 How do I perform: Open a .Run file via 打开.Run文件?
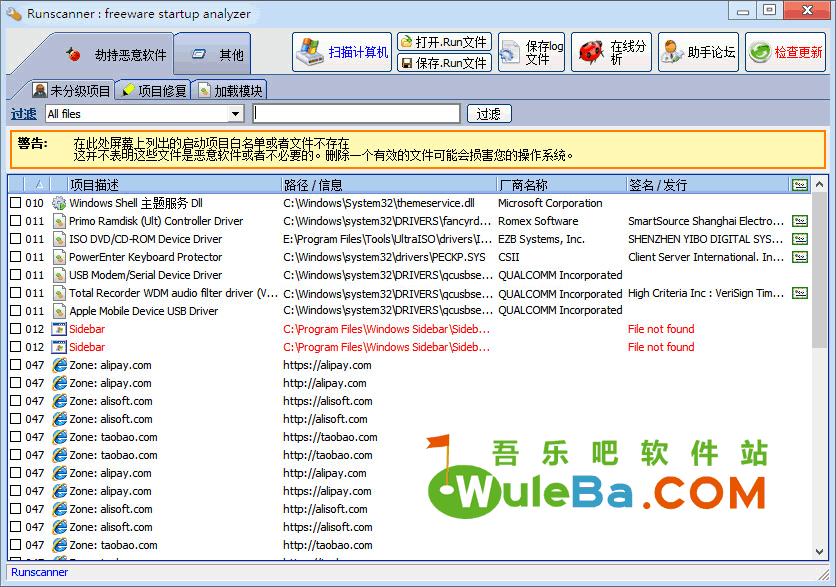click(x=444, y=42)
